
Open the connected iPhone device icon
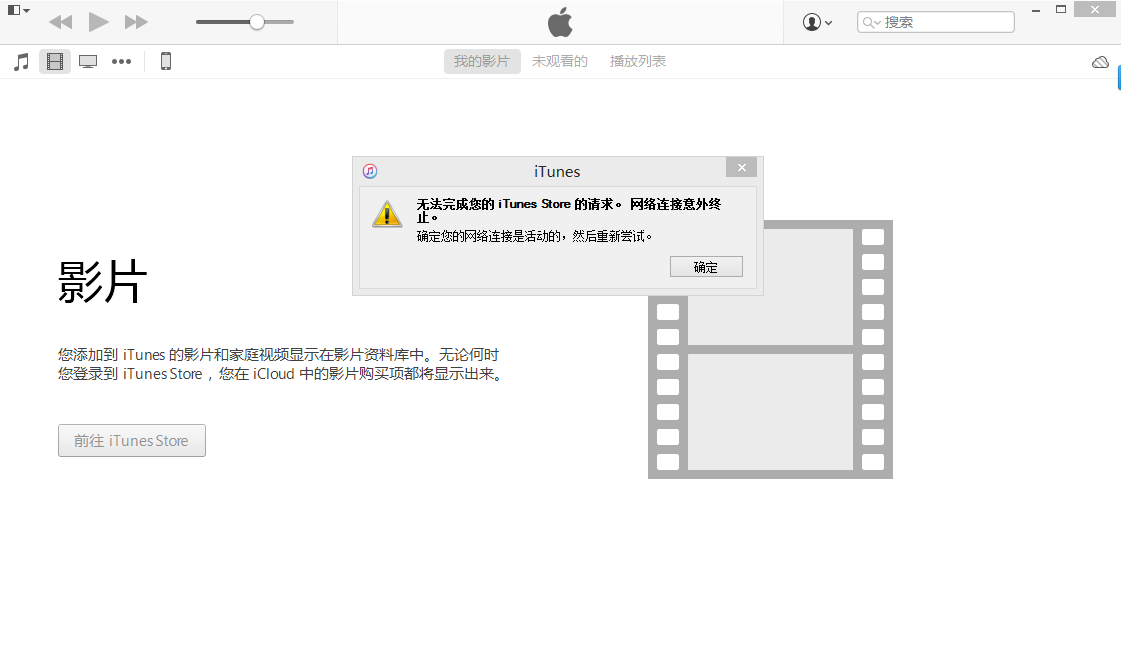point(166,61)
